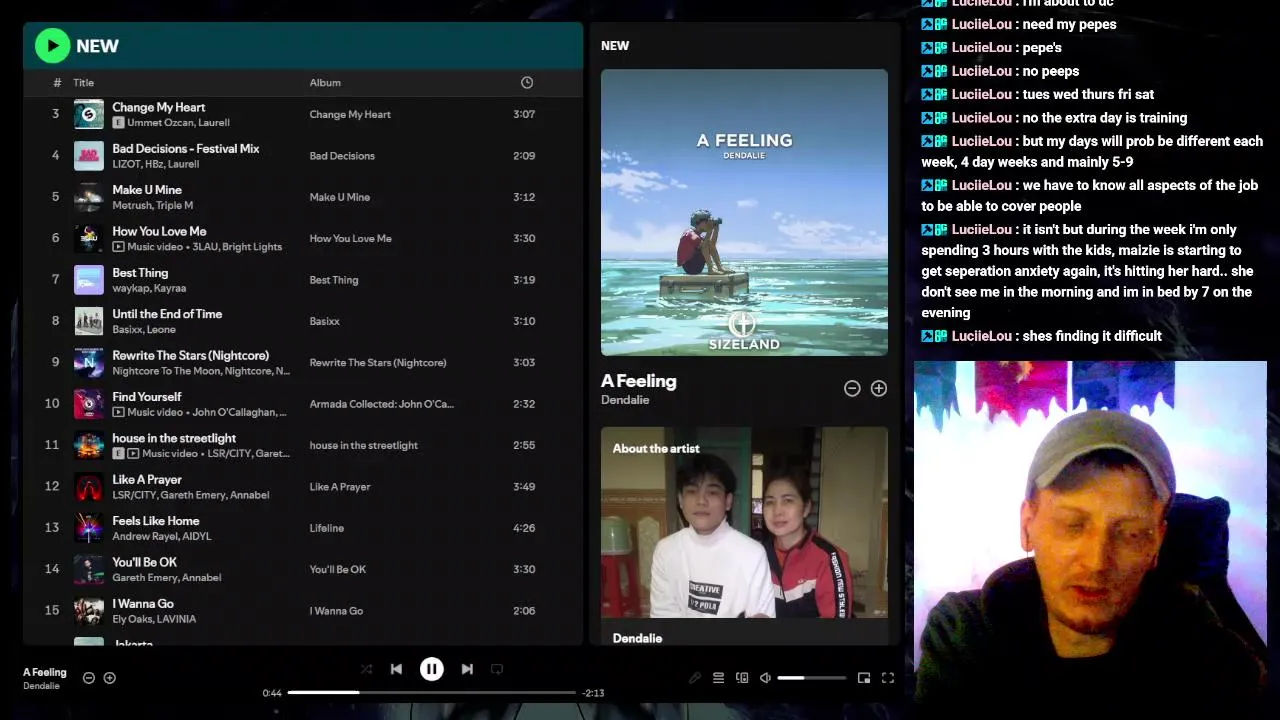Image resolution: width=1280 pixels, height=720 pixels.
Task: Open the miniplayer
Action: tap(864, 678)
